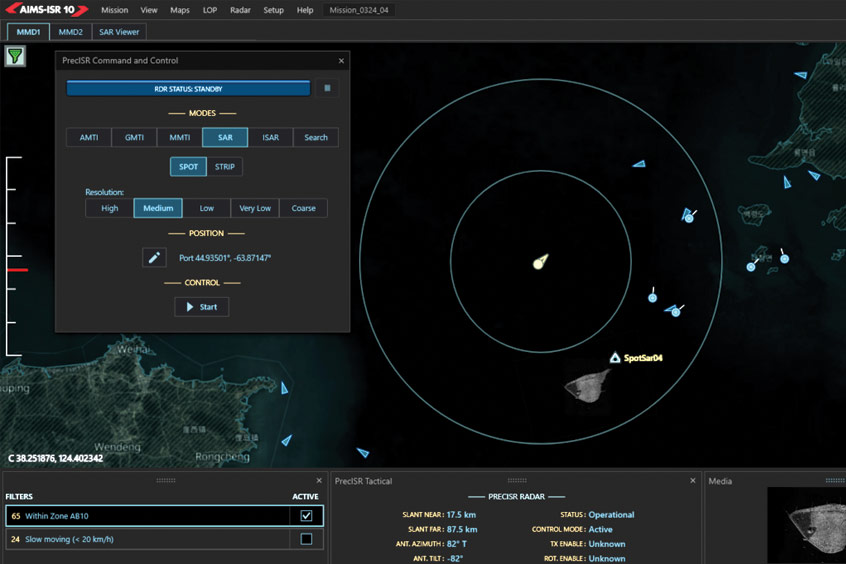Viewport: 846px width, 564px height.
Task: Switch to the SAR Viewer tab
Action: point(118,32)
